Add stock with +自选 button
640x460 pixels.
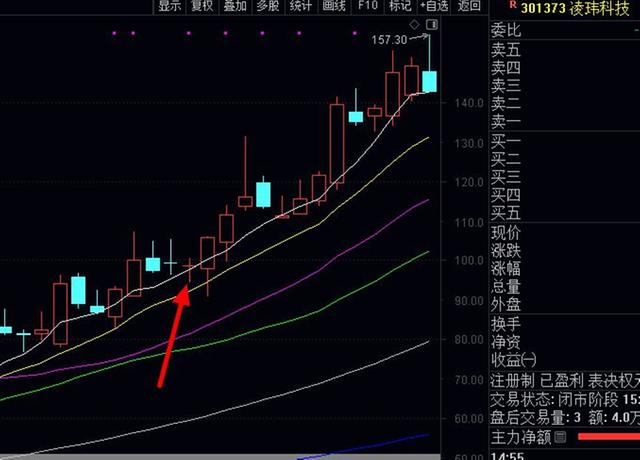(x=434, y=6)
